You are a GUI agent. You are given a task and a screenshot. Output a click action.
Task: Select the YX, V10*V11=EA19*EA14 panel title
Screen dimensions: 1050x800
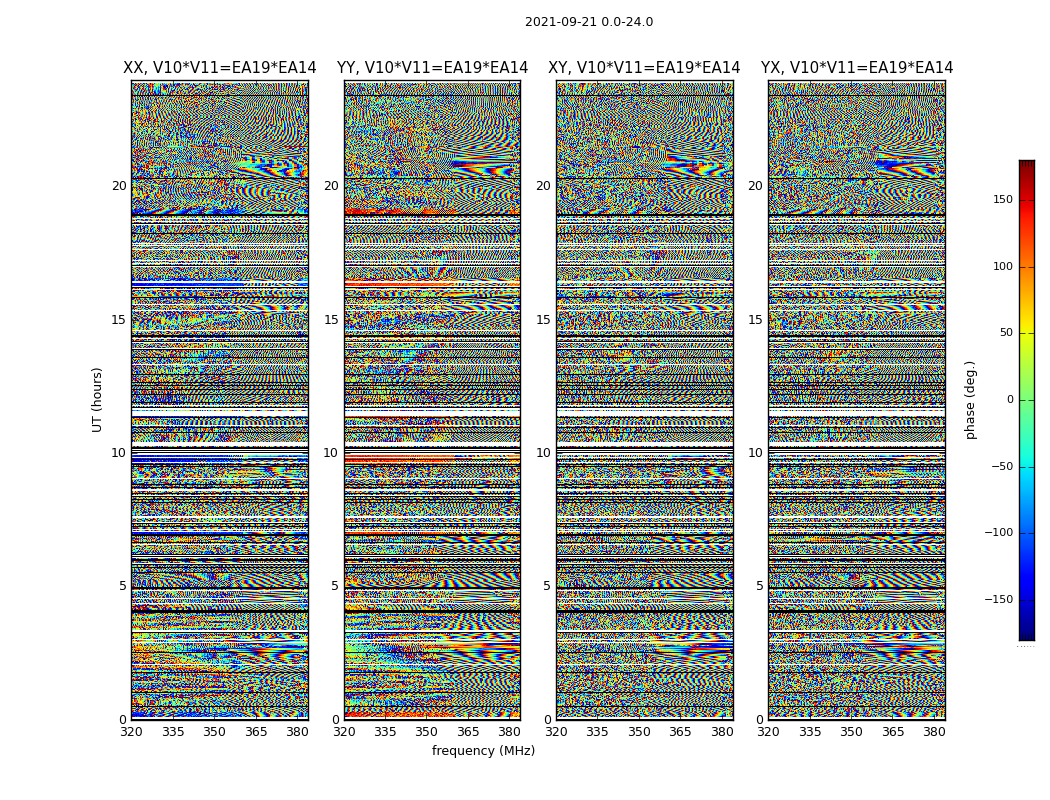pyautogui.click(x=856, y=68)
